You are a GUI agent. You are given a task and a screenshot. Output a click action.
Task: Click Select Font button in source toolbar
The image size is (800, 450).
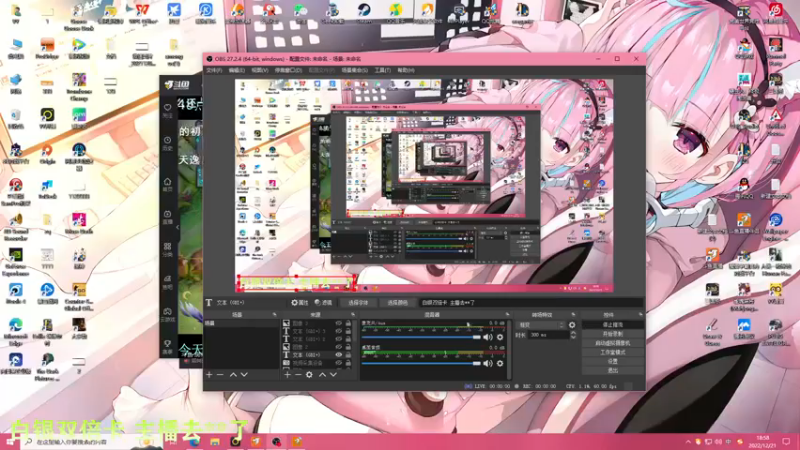tap(358, 303)
